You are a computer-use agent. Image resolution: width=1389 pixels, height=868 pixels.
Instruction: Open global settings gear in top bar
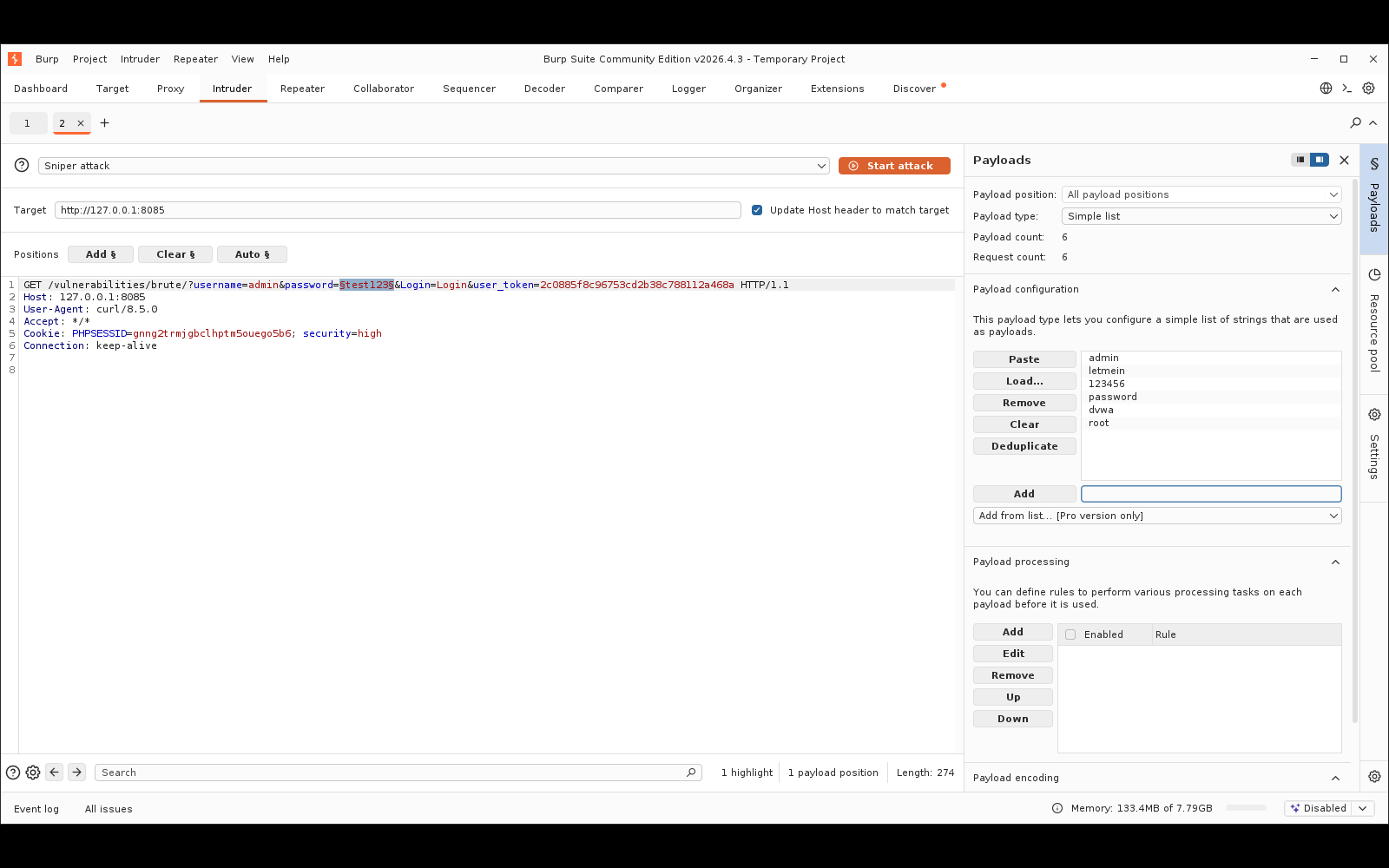[1369, 89]
